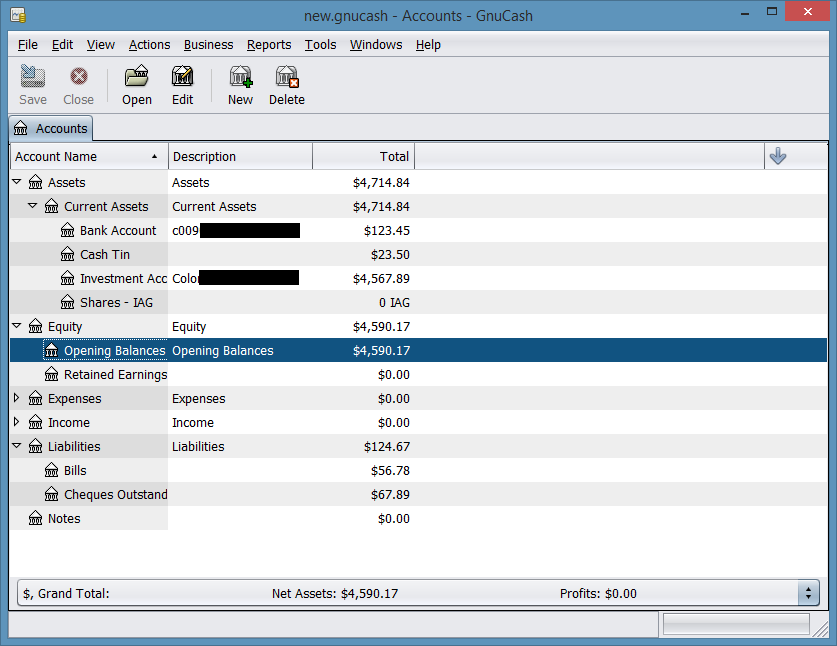Click the window resize grip corner

point(820,629)
